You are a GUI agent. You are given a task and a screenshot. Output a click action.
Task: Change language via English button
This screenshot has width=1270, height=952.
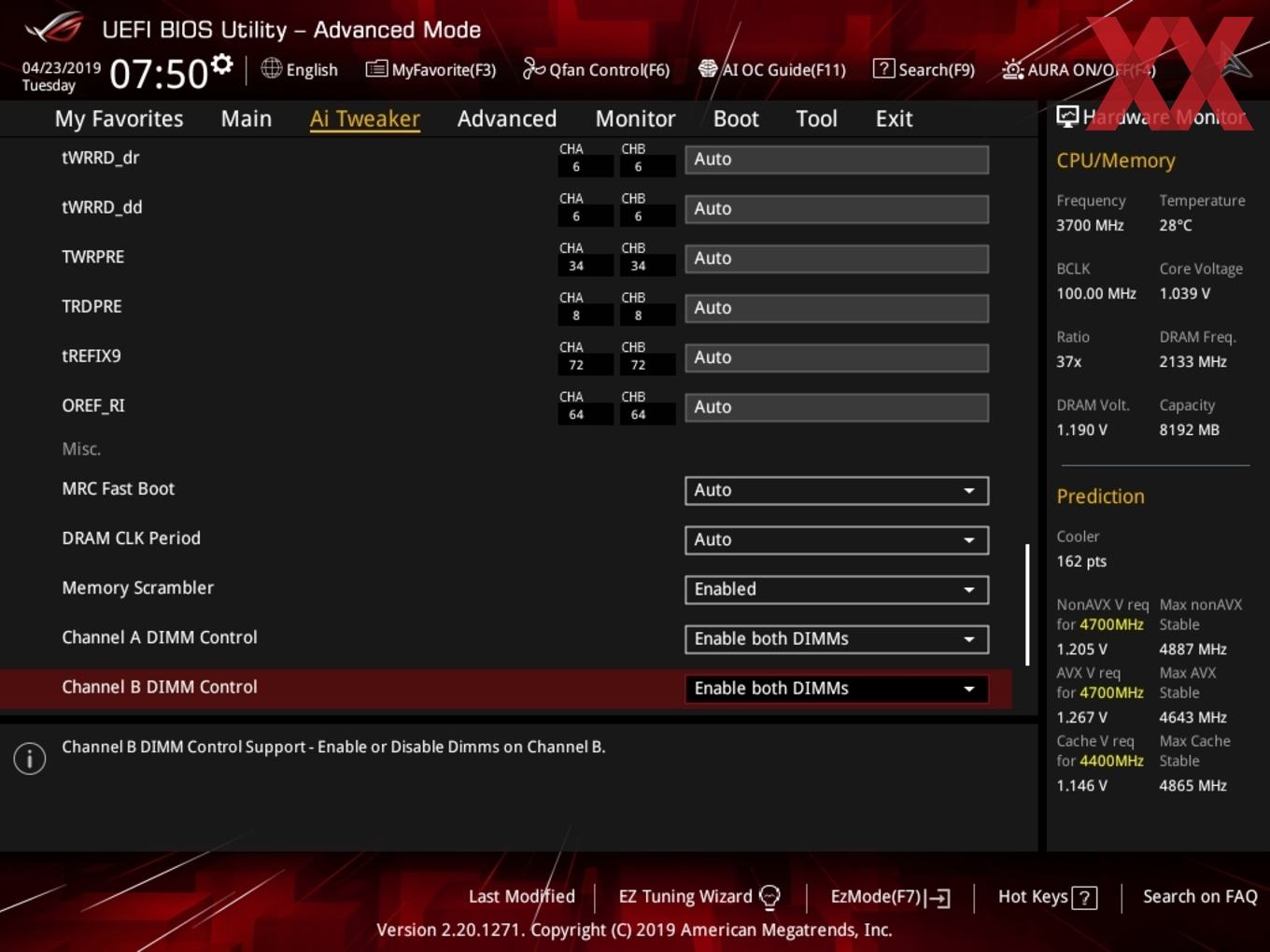(x=312, y=70)
